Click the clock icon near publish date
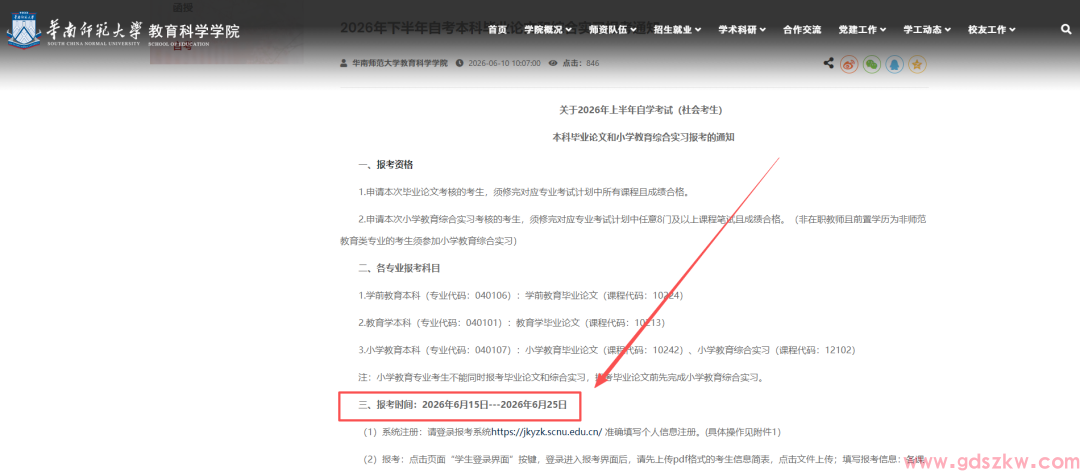The image size is (1080, 471). (x=459, y=63)
